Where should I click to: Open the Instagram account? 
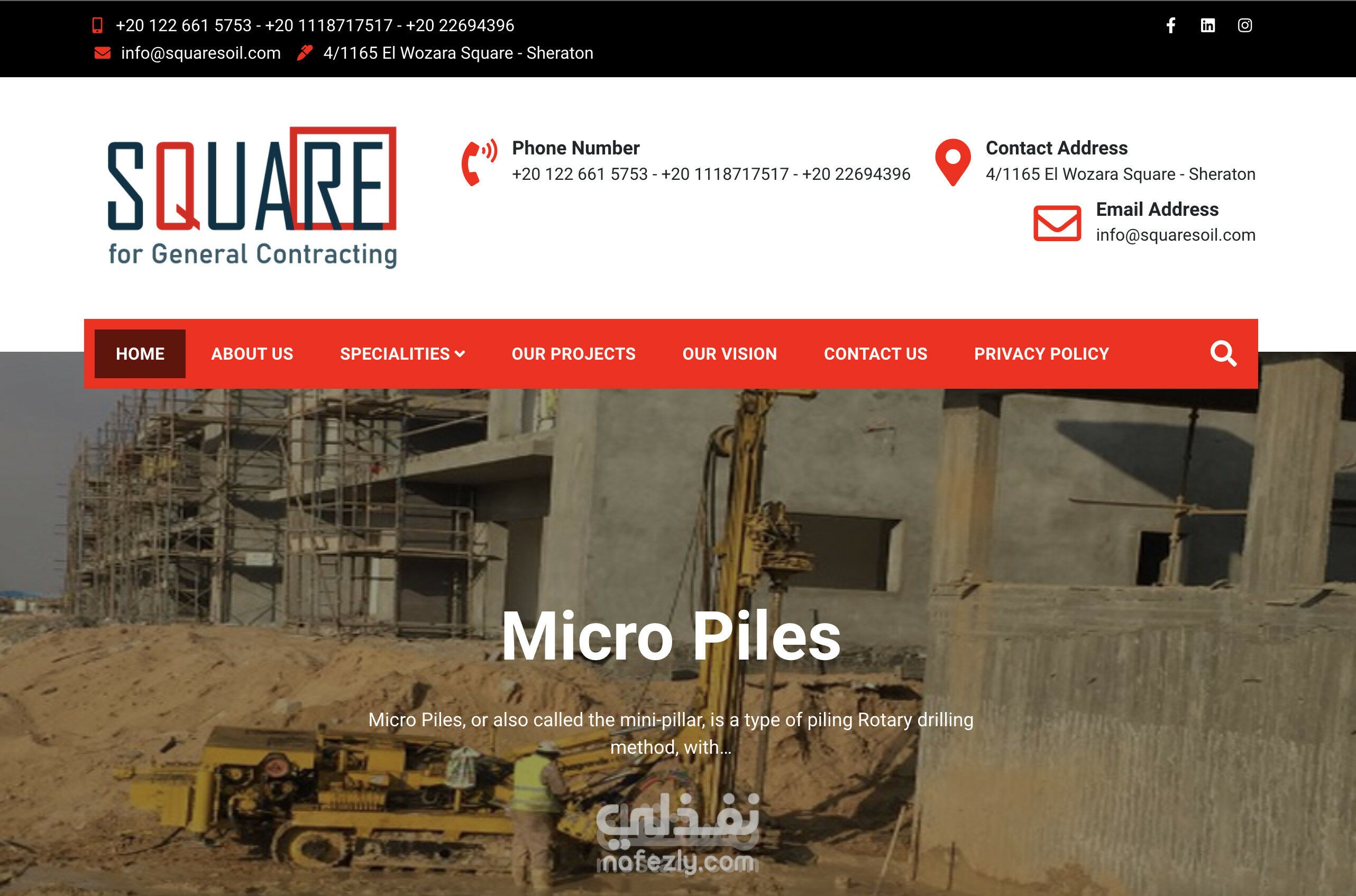tap(1245, 26)
